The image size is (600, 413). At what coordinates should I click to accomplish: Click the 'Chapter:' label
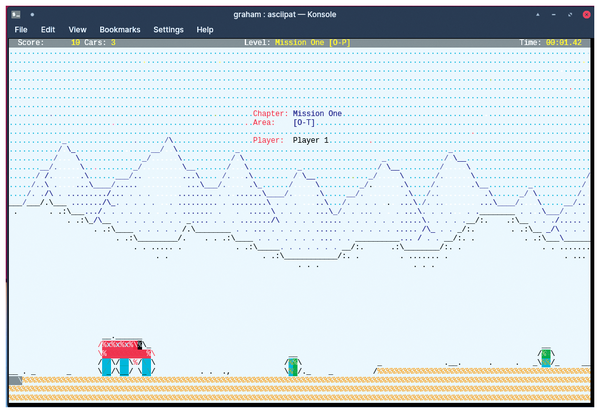270,113
